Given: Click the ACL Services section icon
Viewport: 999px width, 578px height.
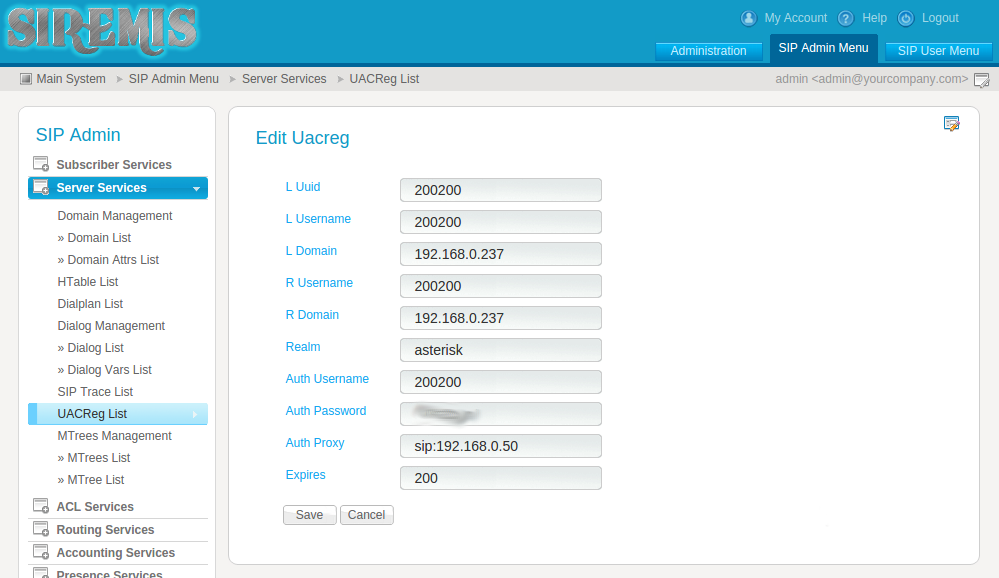Looking at the screenshot, I should pyautogui.click(x=41, y=506).
